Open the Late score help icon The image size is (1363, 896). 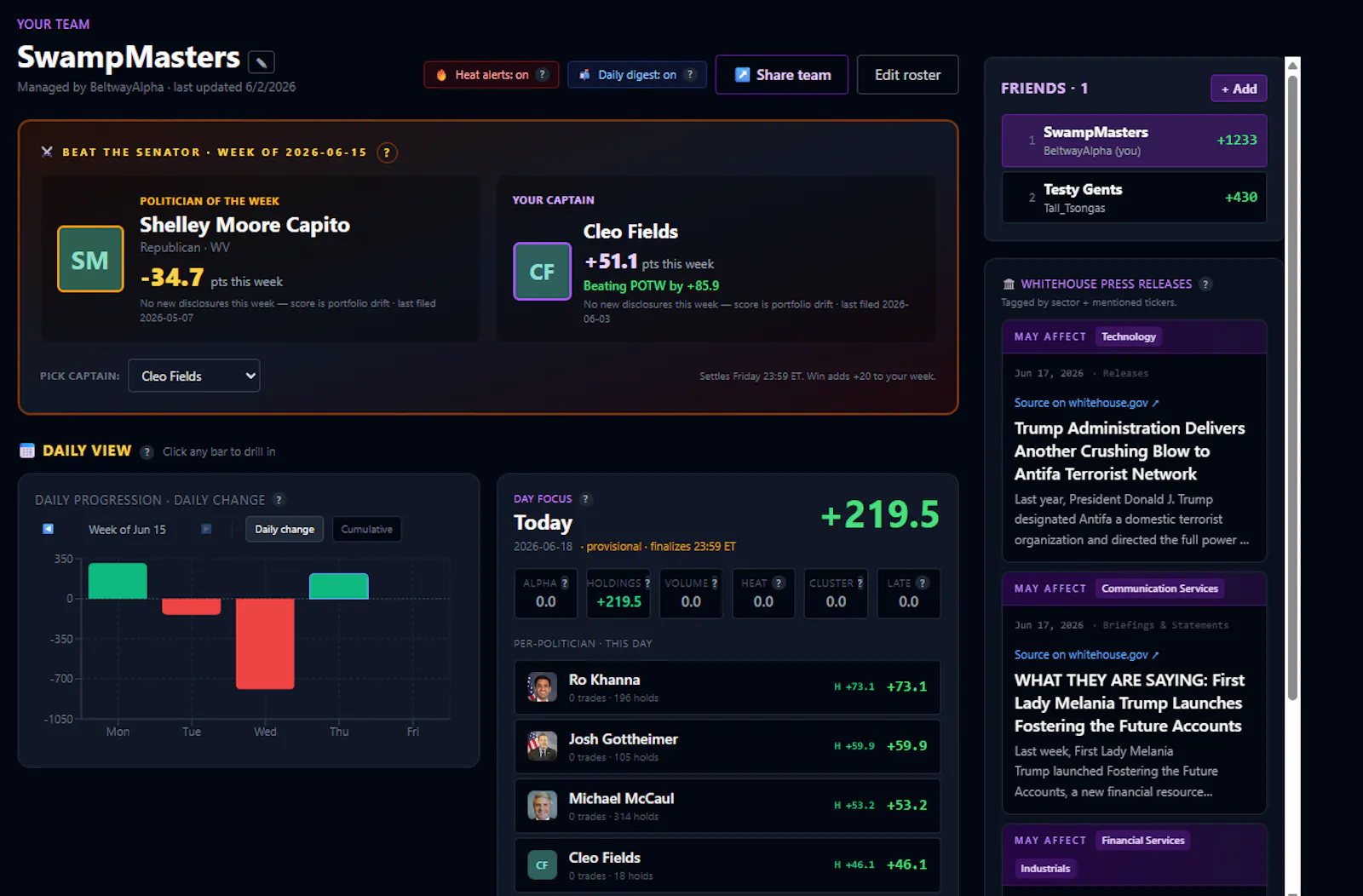[923, 583]
